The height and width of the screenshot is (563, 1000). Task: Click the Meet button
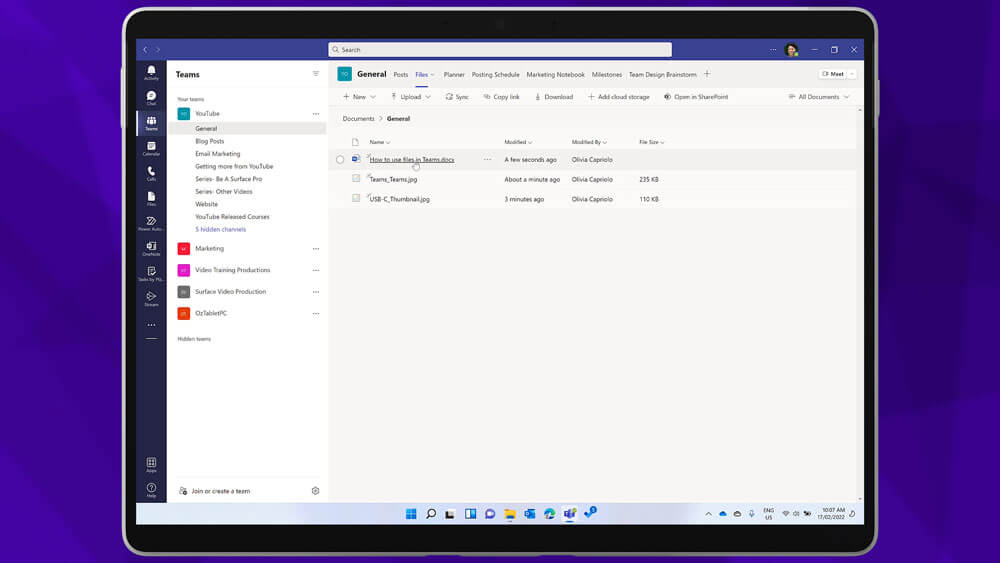coord(832,74)
